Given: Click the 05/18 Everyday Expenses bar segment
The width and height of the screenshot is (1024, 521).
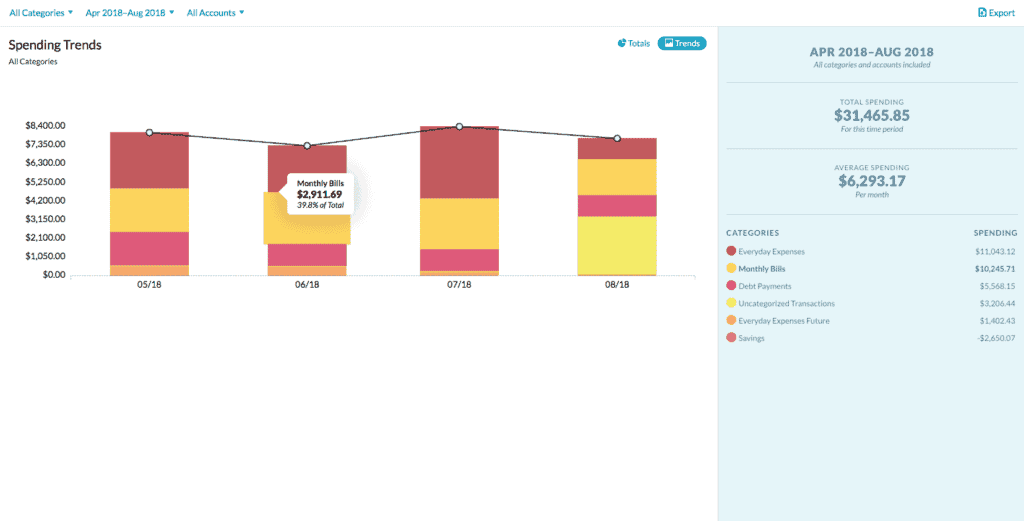Looking at the screenshot, I should coord(150,161).
